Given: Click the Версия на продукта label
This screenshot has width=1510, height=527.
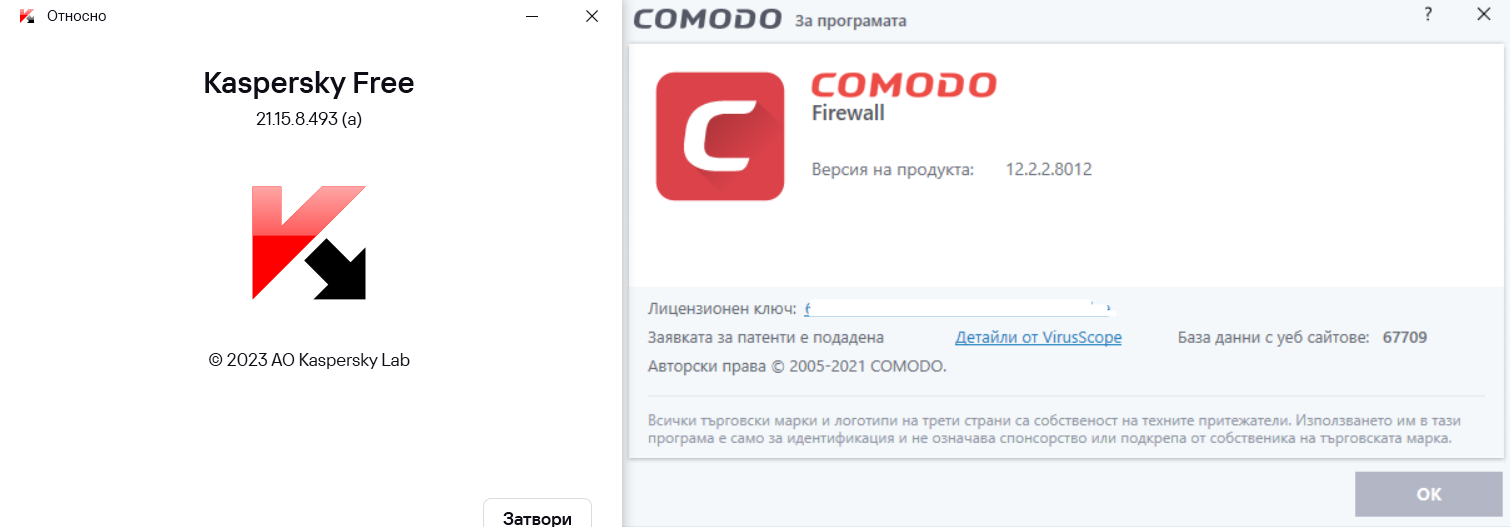Looking at the screenshot, I should pyautogui.click(x=892, y=170).
